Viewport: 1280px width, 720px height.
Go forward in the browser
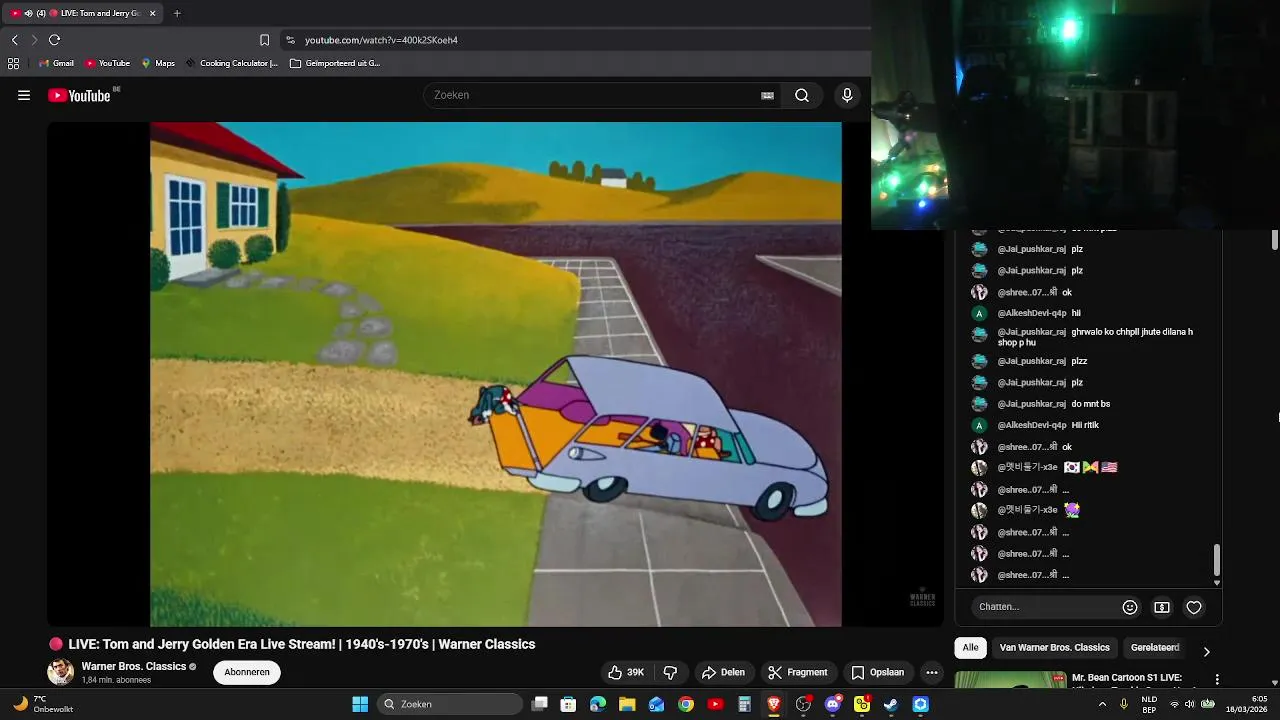[x=34, y=40]
